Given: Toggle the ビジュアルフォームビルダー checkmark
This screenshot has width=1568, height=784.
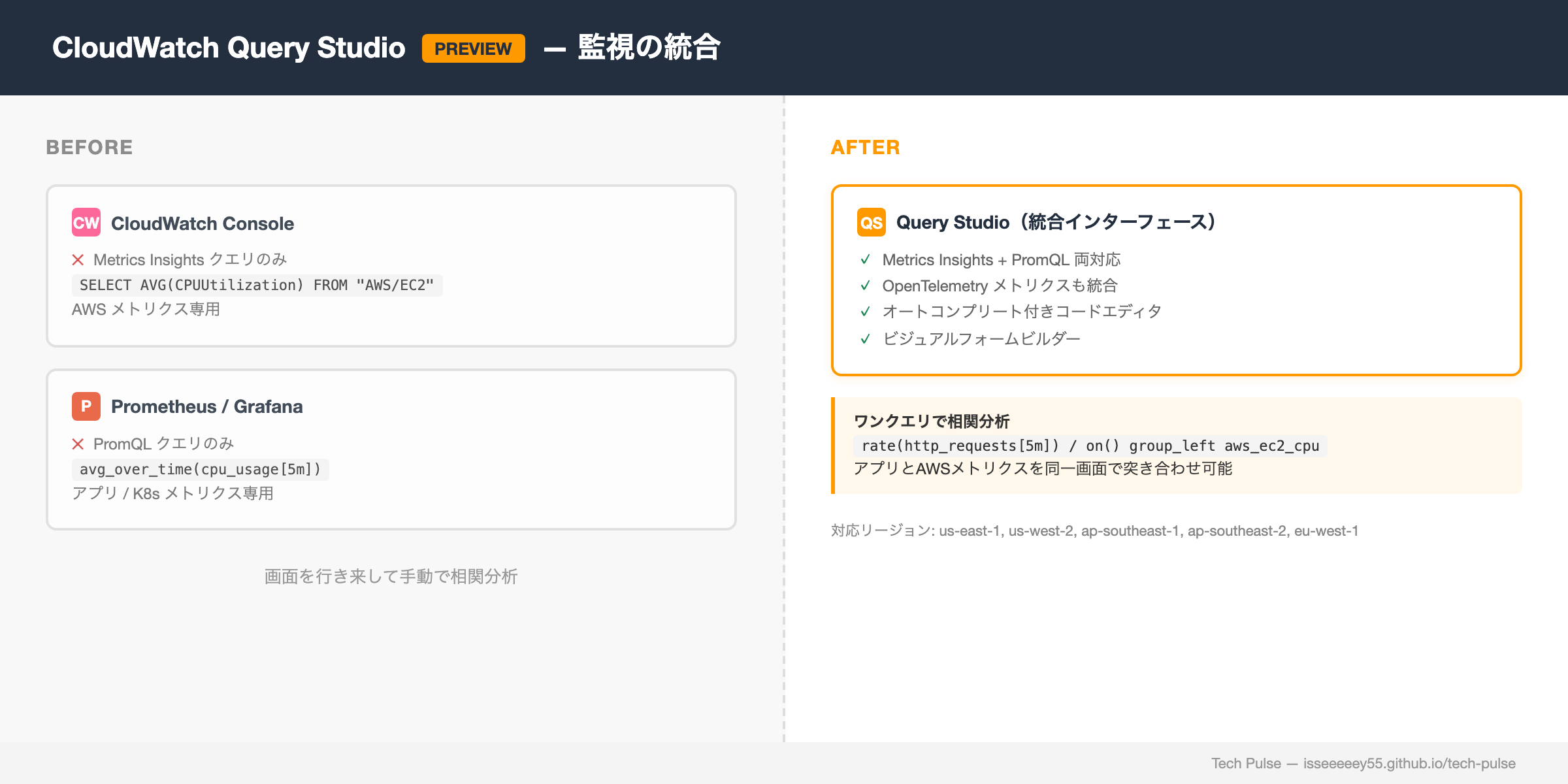Looking at the screenshot, I should tap(866, 338).
